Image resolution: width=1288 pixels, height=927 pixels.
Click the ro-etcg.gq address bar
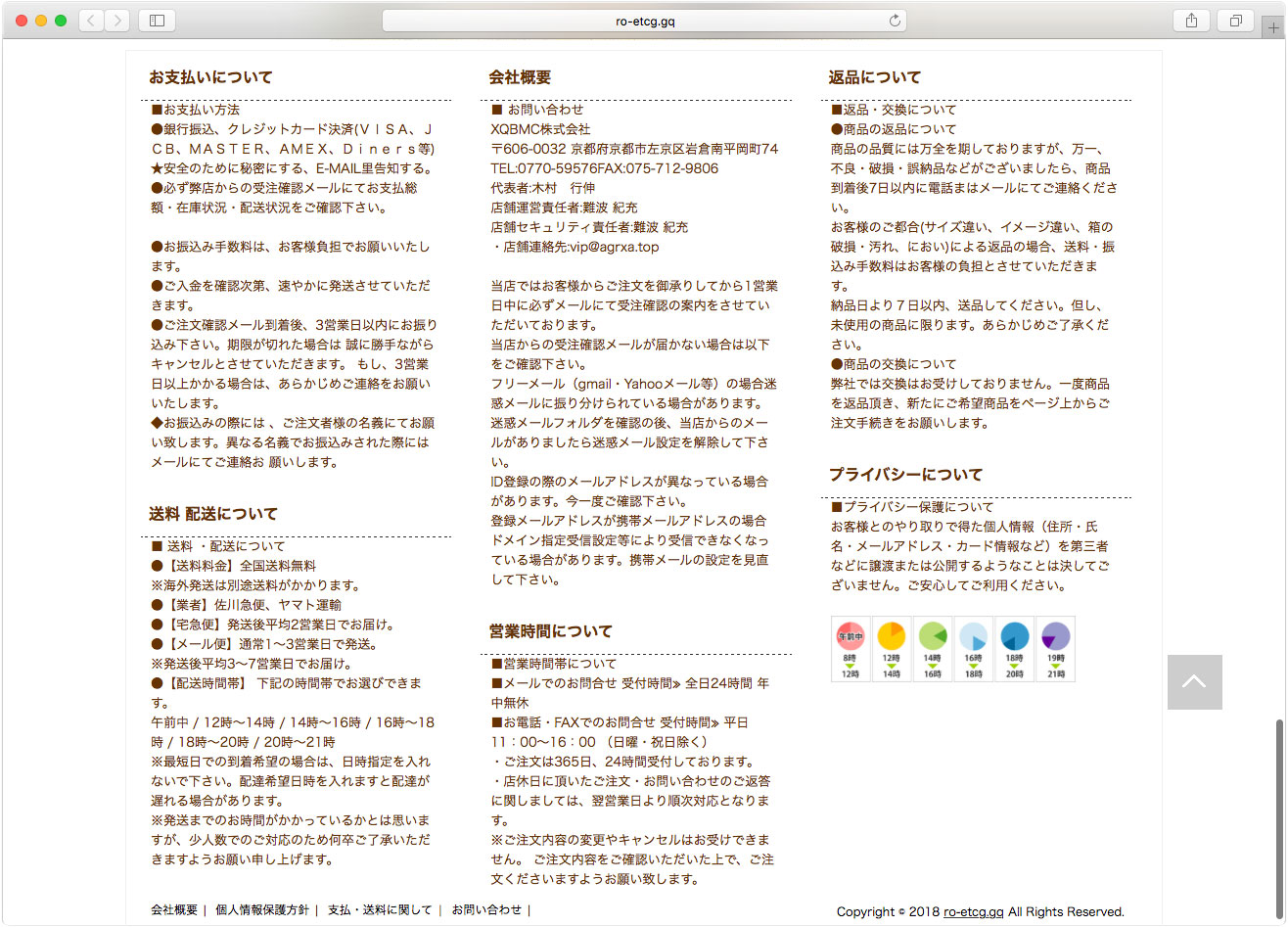coord(643,21)
